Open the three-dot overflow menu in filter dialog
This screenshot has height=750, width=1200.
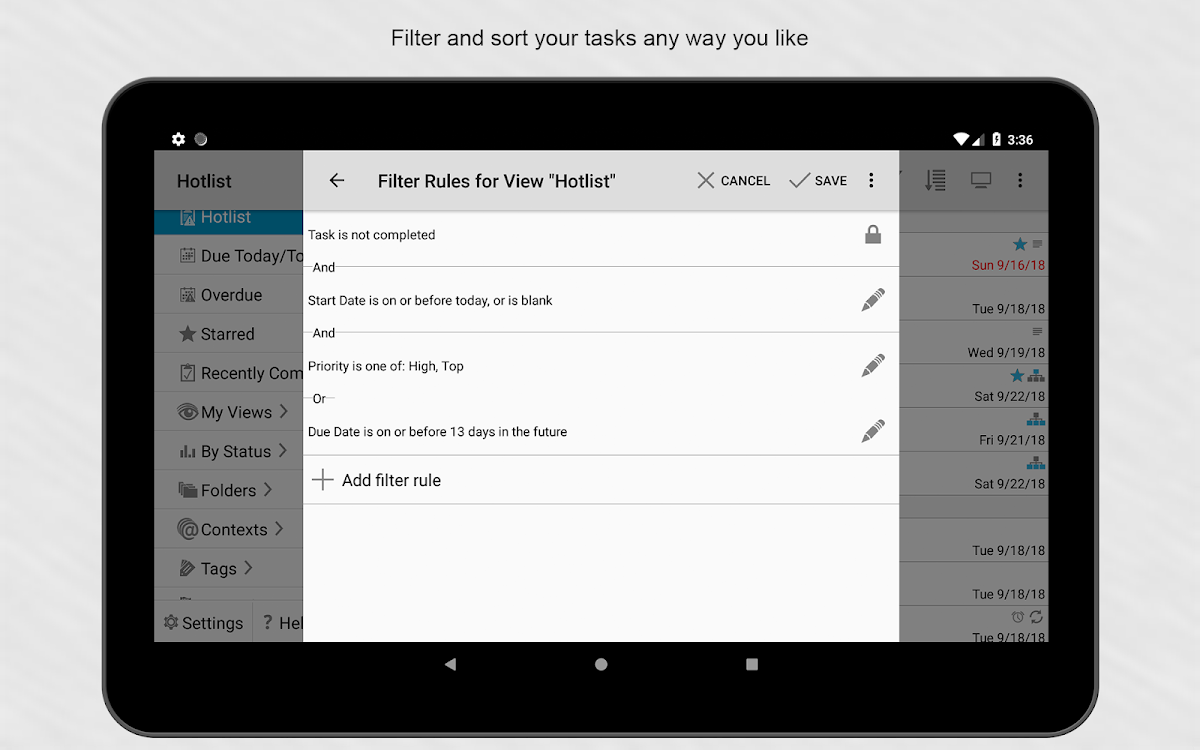coord(871,181)
